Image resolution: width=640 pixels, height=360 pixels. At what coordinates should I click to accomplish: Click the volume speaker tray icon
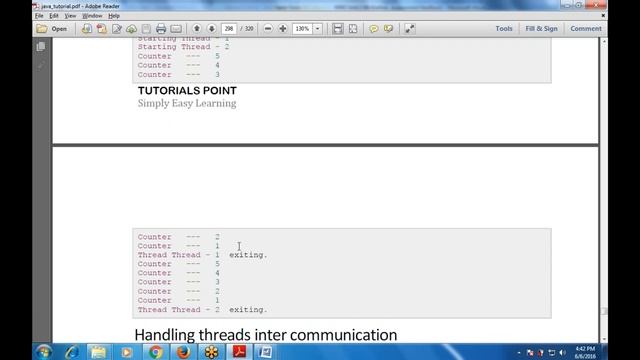562,353
